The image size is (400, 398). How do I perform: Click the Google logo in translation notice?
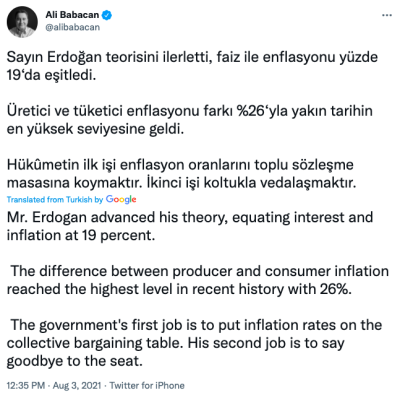pos(121,199)
